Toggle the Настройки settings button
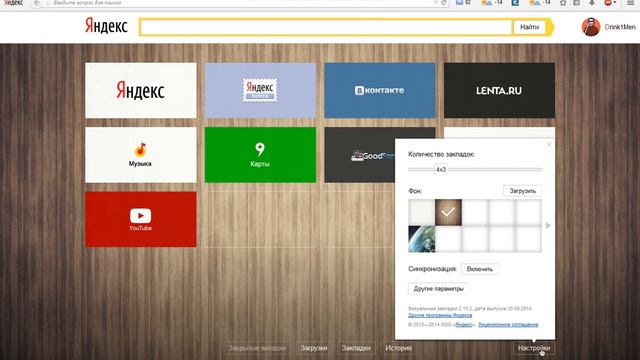This screenshot has width=640, height=360. 534,348
